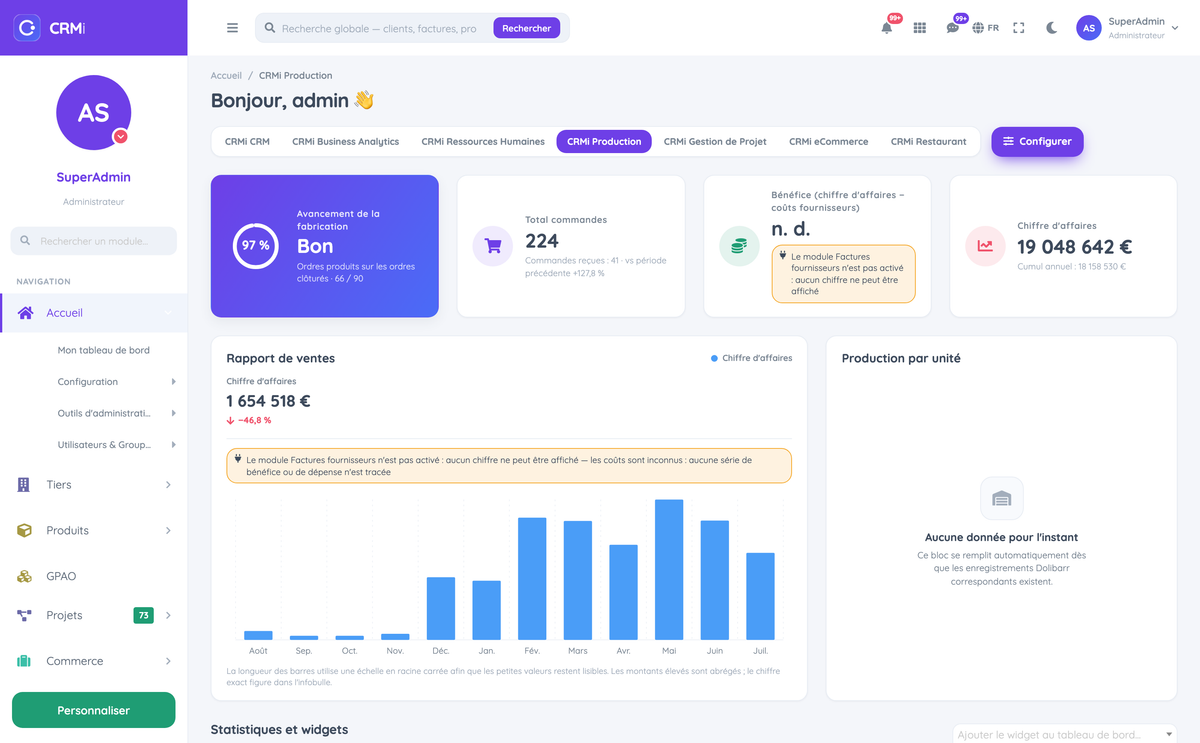1200x743 pixels.
Task: Expand the Produits menu chevron
Action: click(x=168, y=530)
